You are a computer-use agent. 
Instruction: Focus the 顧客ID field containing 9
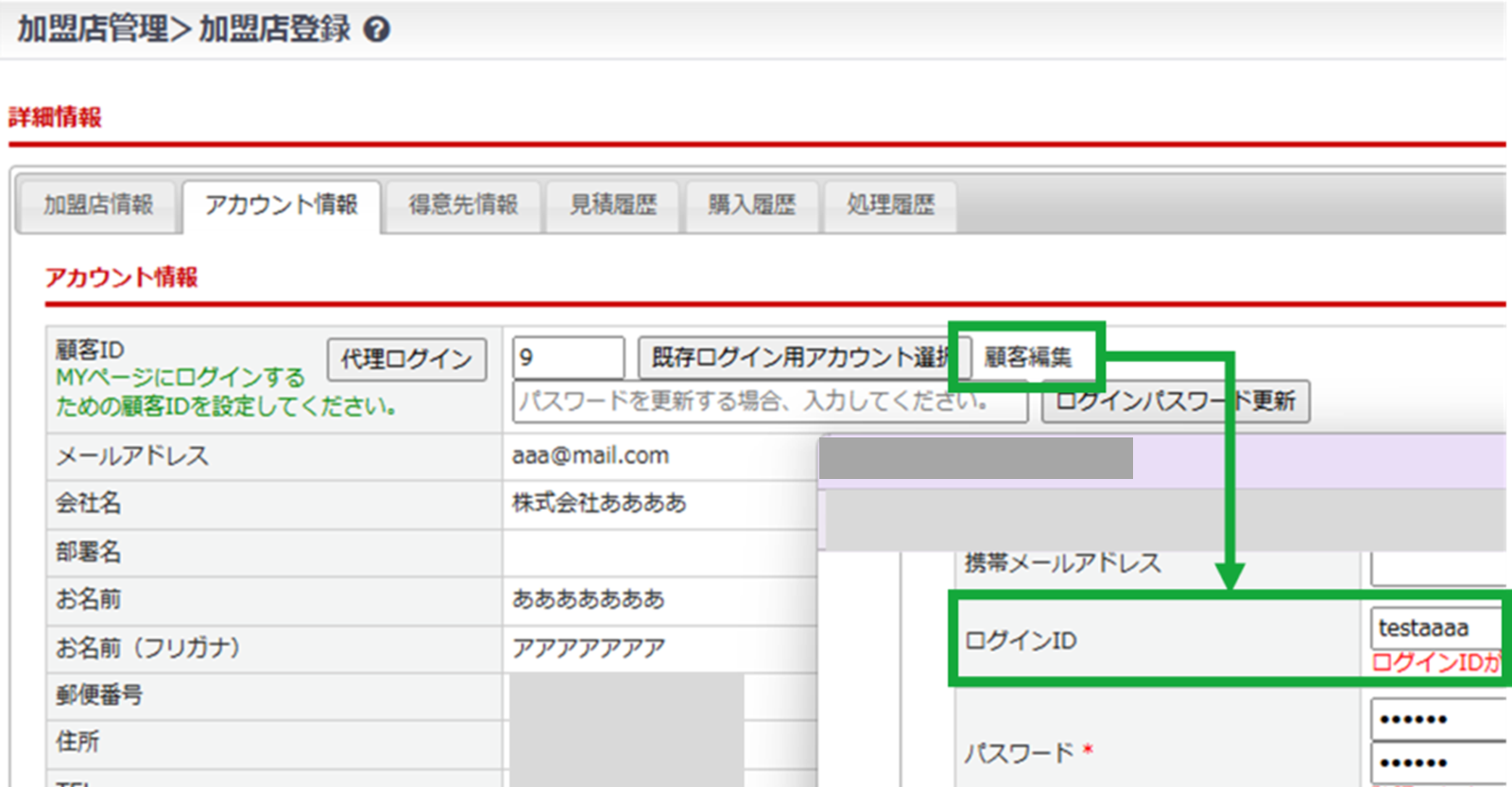pyautogui.click(x=568, y=357)
